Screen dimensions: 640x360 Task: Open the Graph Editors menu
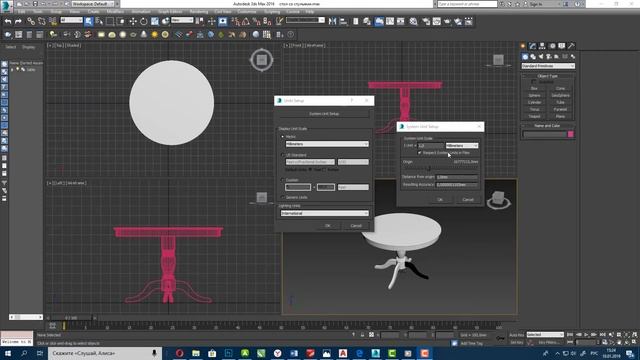(x=170, y=12)
